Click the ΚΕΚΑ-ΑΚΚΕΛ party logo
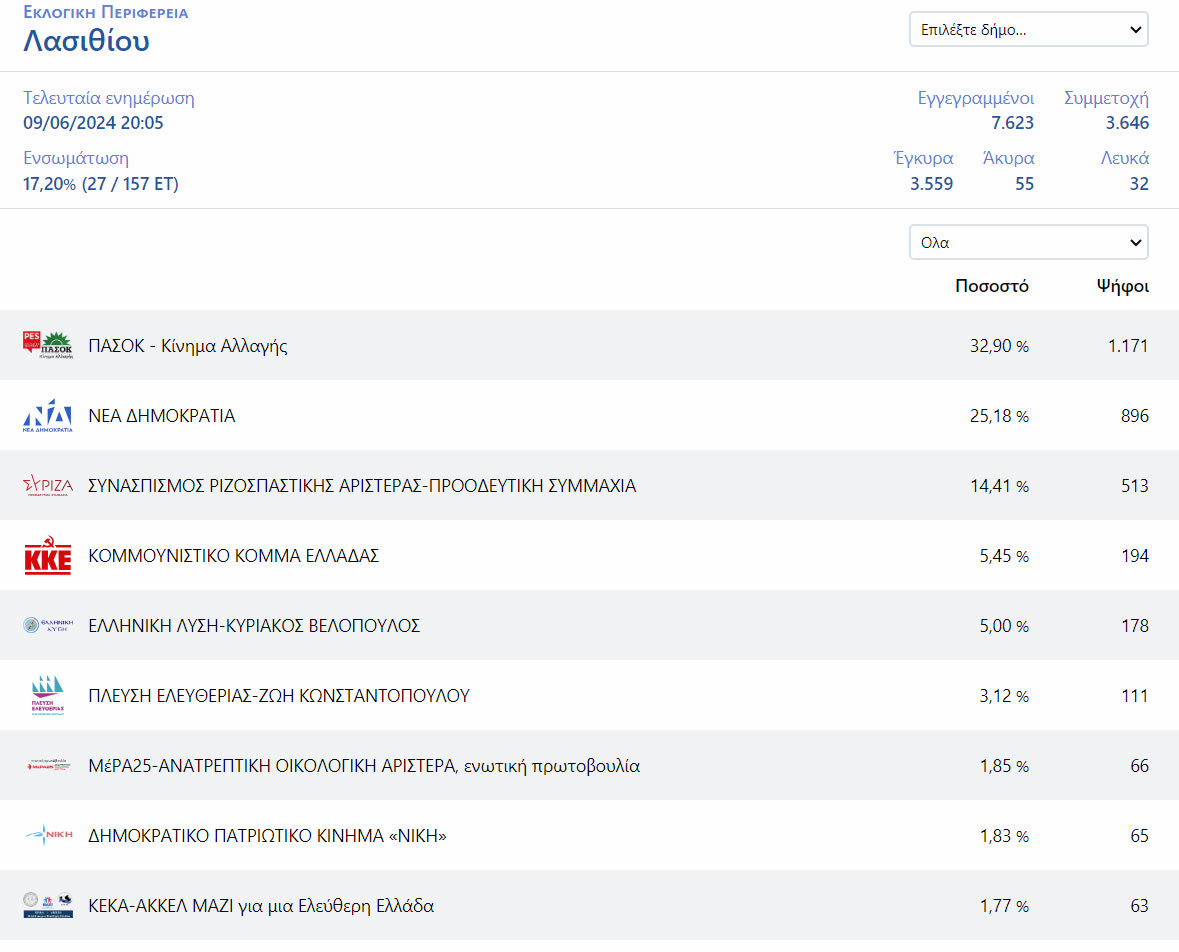This screenshot has height=952, width=1179. [x=48, y=906]
